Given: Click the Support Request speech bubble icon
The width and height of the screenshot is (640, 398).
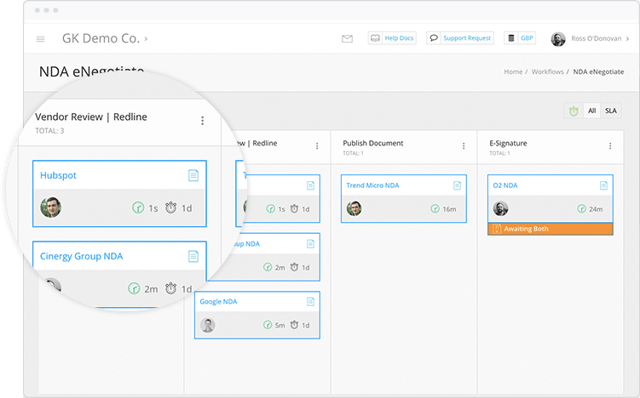Looking at the screenshot, I should (433, 38).
